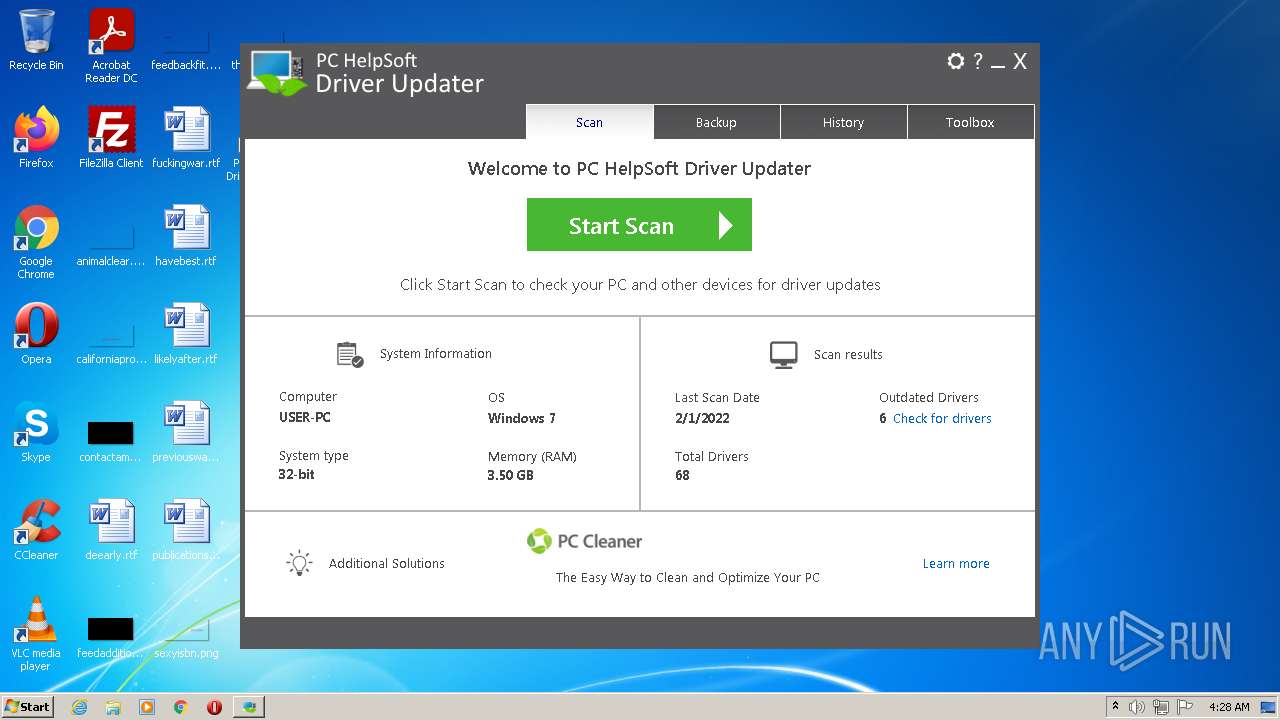Open Windows Media Player from the taskbar
The width and height of the screenshot is (1280, 720).
coord(147,707)
